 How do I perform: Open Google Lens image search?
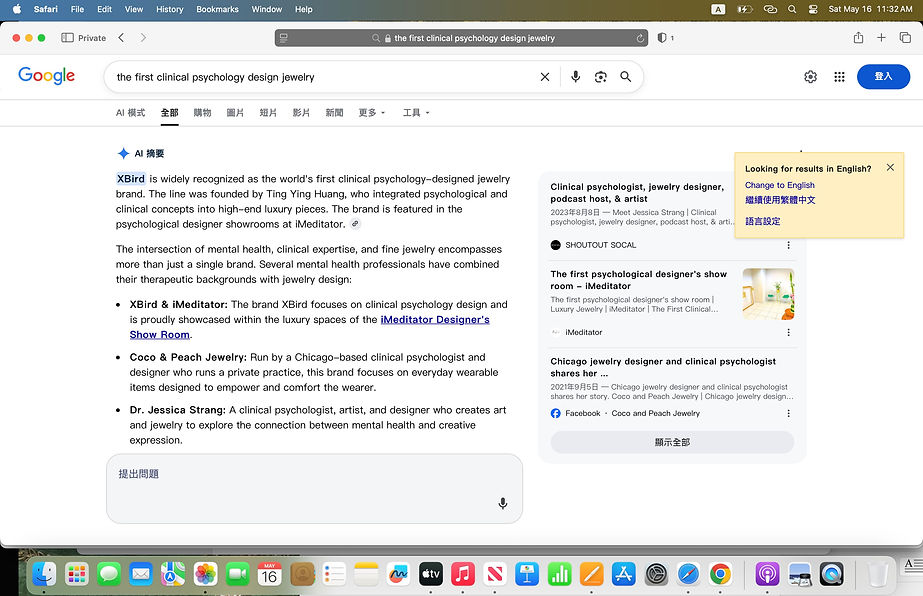600,77
